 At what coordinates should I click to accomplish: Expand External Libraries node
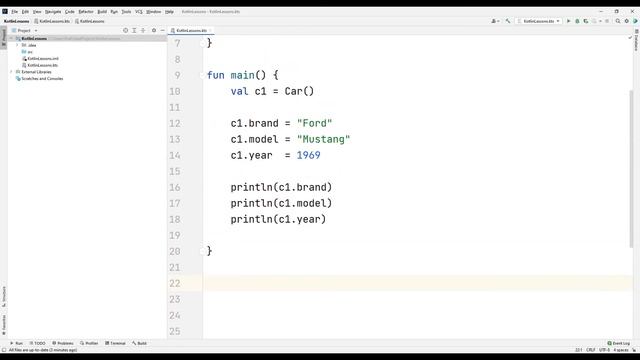pos(11,72)
